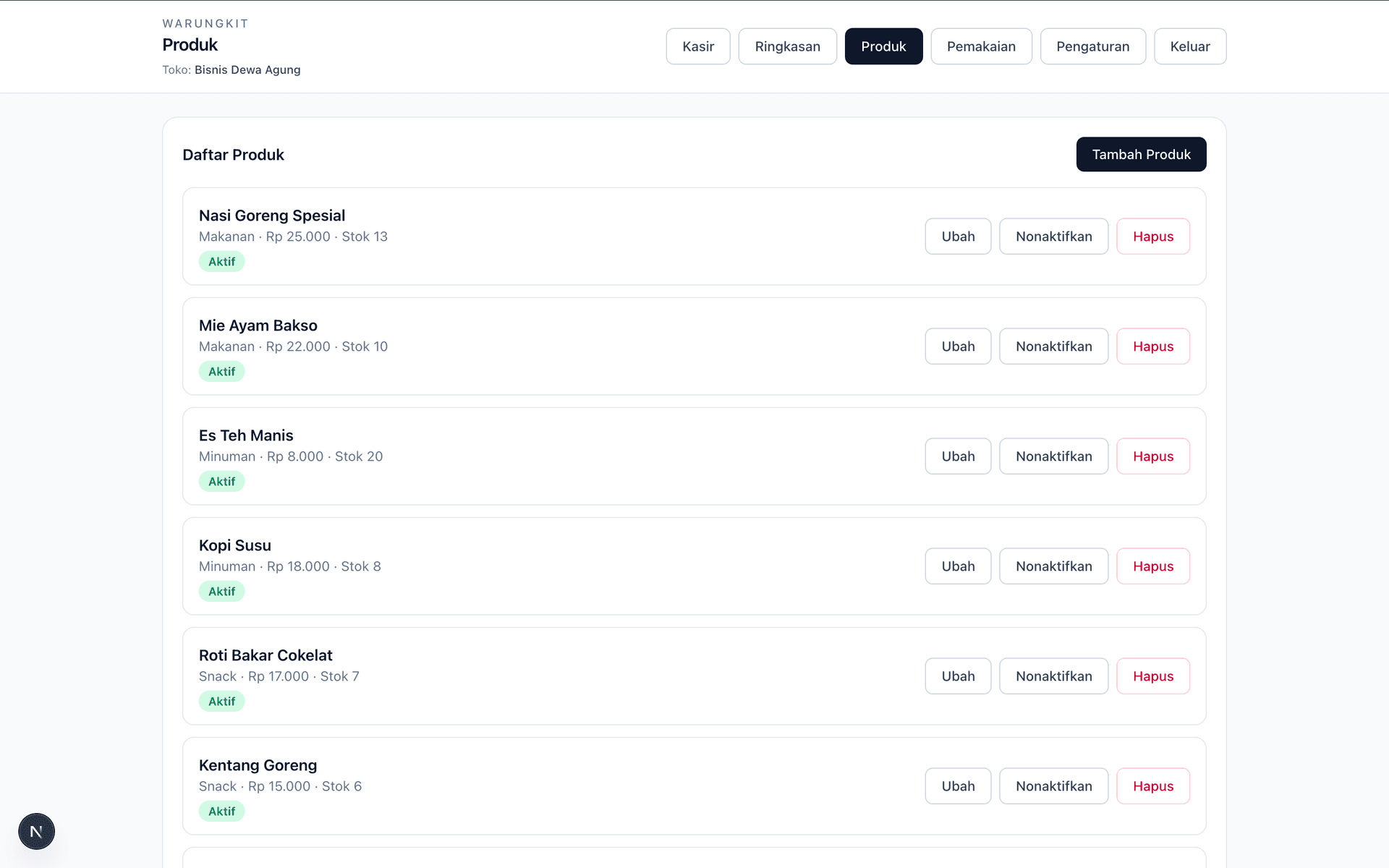Open the Ringkasan tab
Image resolution: width=1389 pixels, height=868 pixels.
click(787, 46)
